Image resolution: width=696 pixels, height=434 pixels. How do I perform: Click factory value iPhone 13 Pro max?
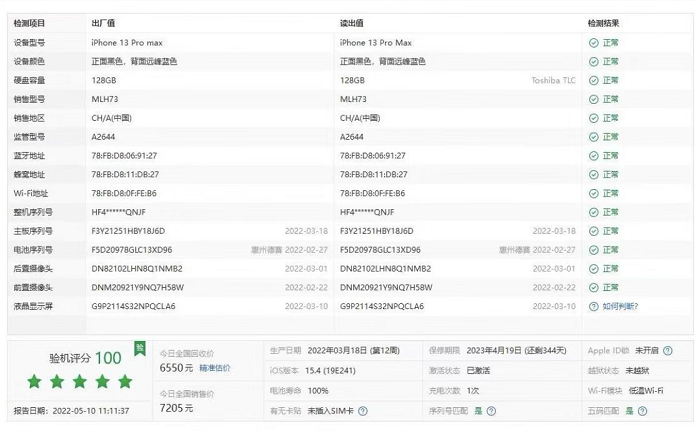[127, 43]
